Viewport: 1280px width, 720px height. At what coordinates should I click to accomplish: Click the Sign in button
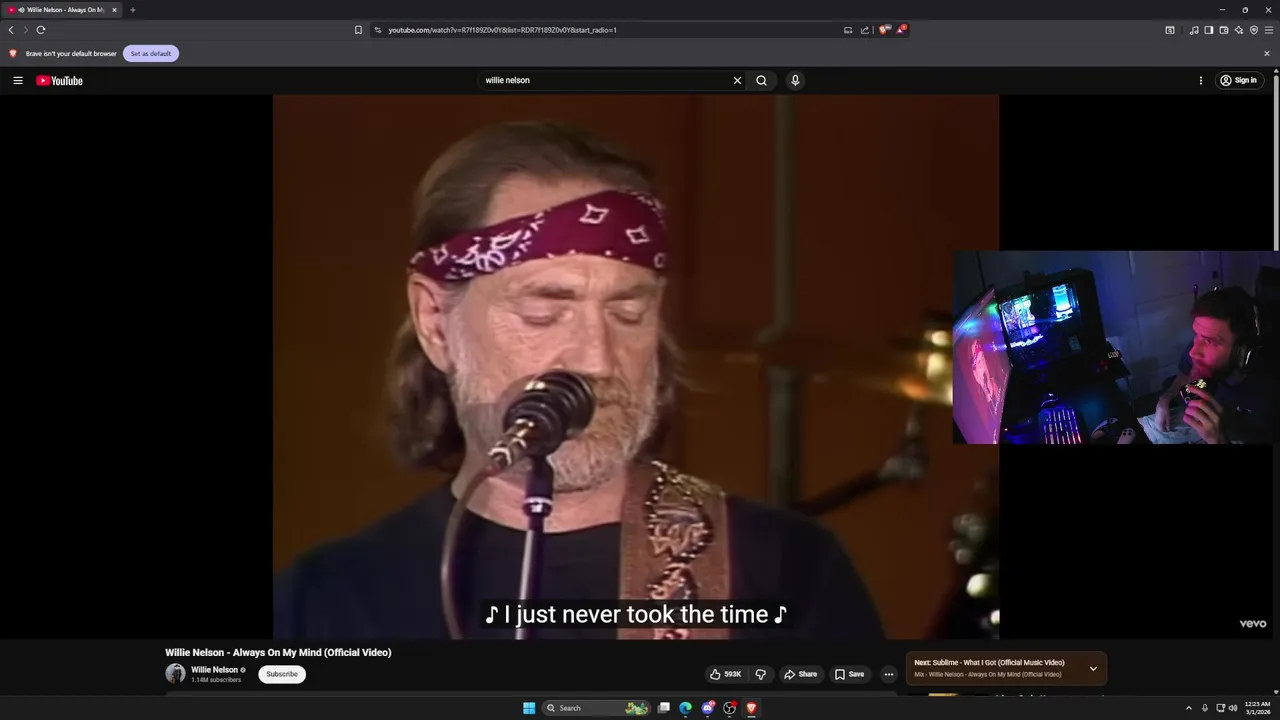(x=1238, y=80)
